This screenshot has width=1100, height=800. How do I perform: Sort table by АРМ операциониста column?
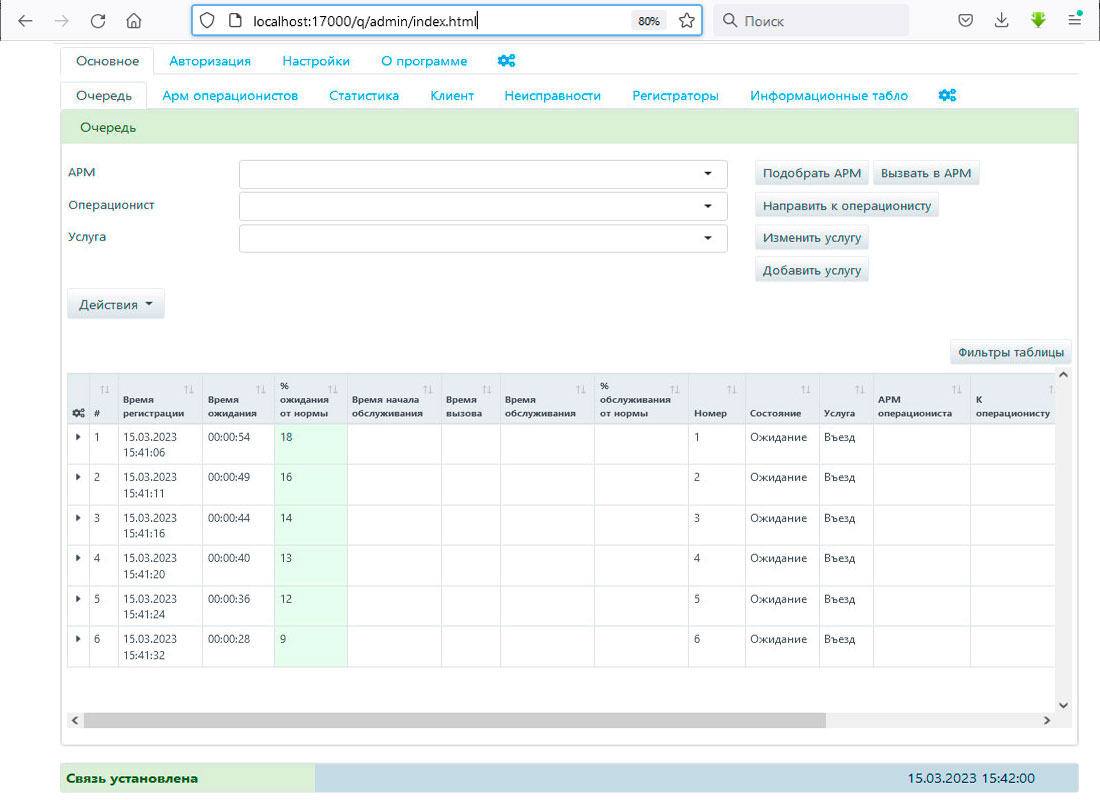pyautogui.click(x=957, y=390)
